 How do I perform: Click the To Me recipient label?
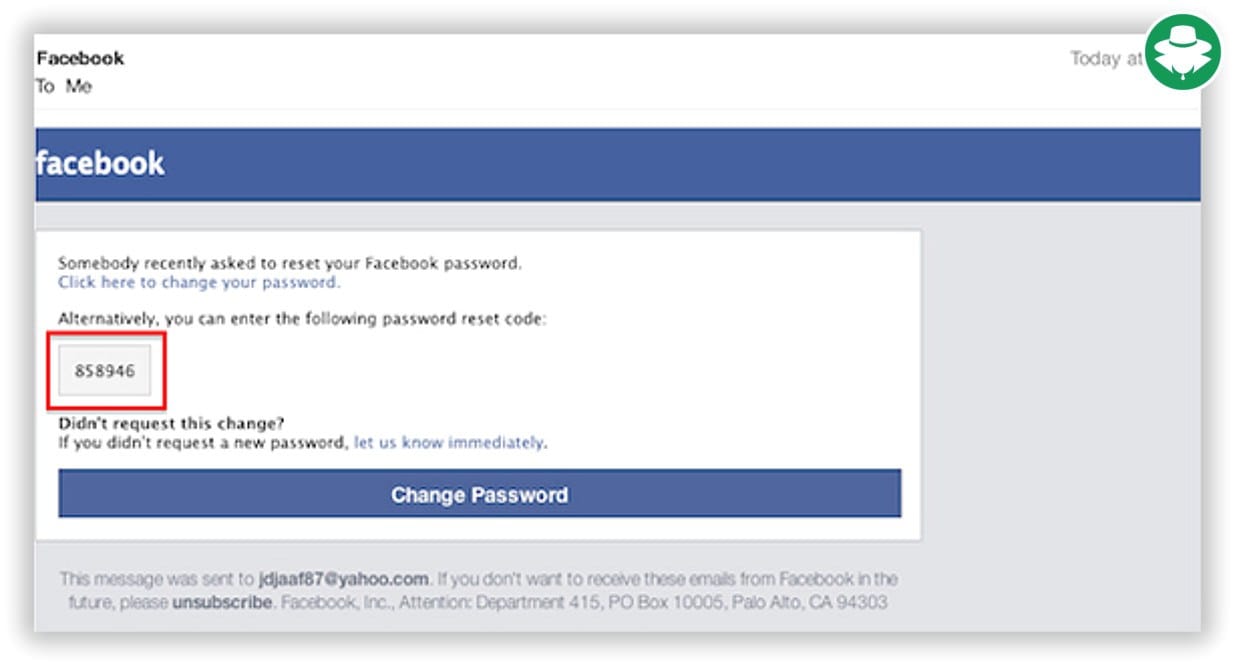pos(64,86)
